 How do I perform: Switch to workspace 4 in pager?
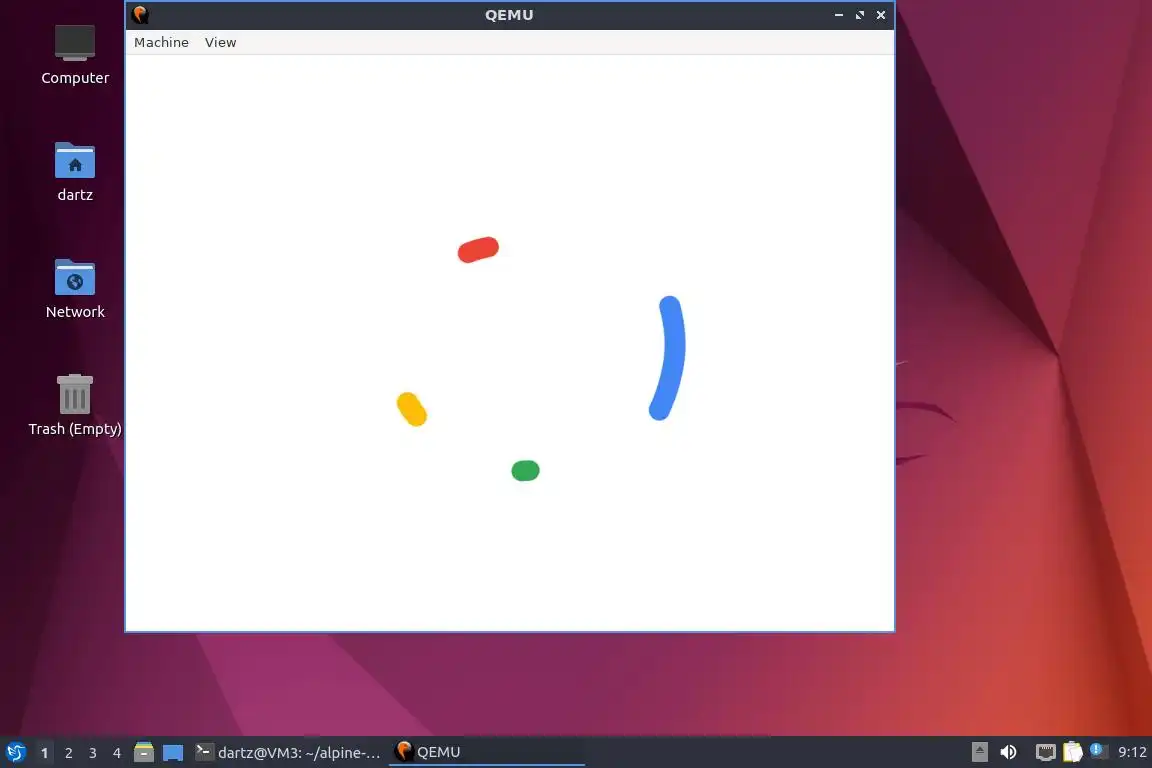coord(117,753)
